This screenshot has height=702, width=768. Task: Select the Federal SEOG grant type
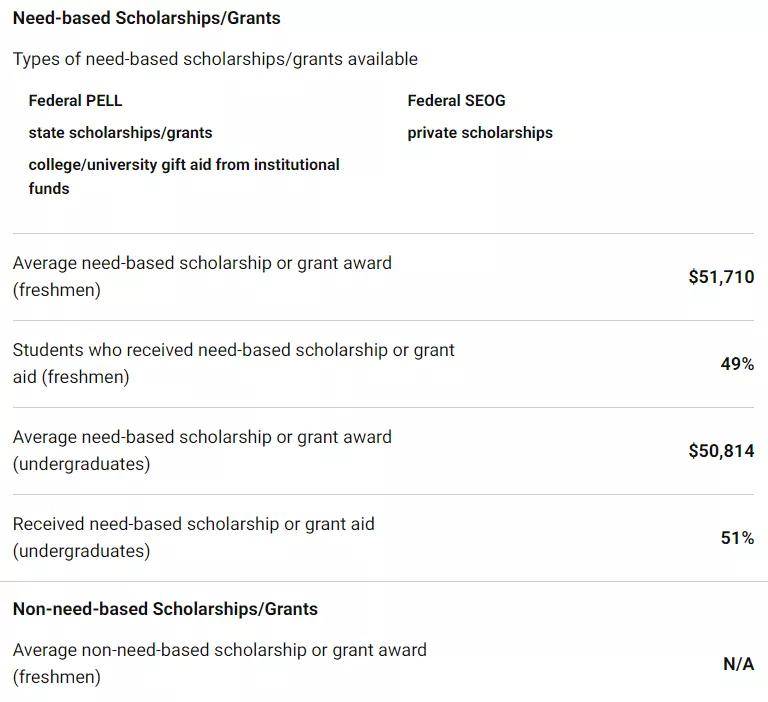(456, 100)
